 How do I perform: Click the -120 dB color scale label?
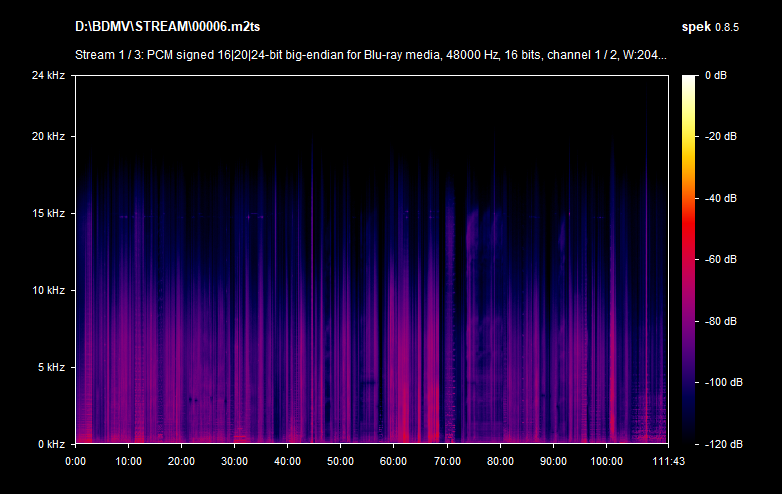[x=720, y=444]
